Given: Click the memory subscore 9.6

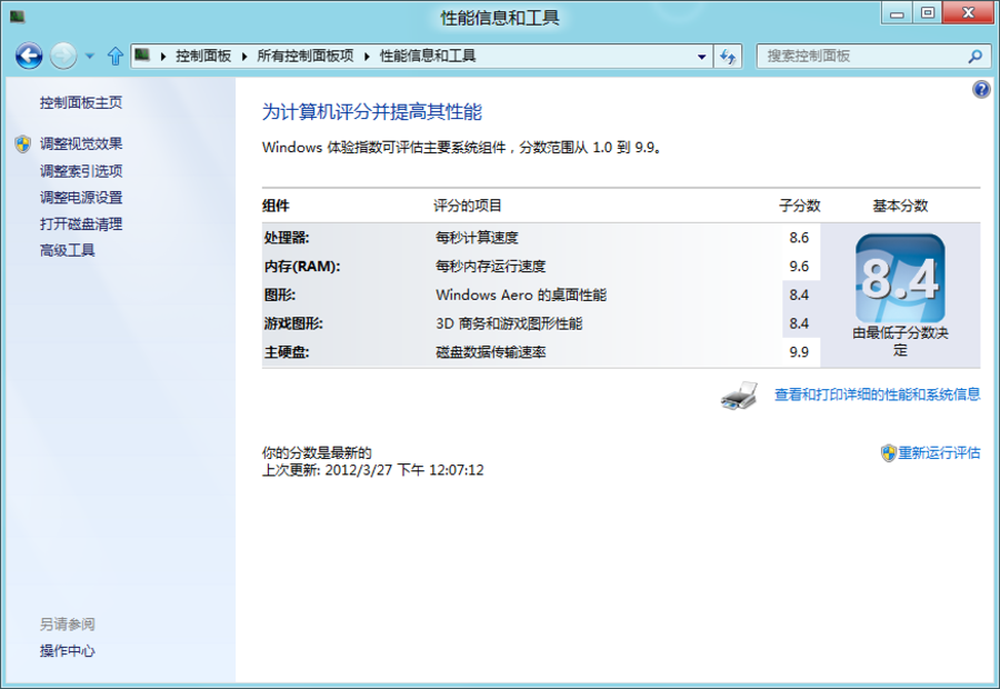Looking at the screenshot, I should (798, 267).
